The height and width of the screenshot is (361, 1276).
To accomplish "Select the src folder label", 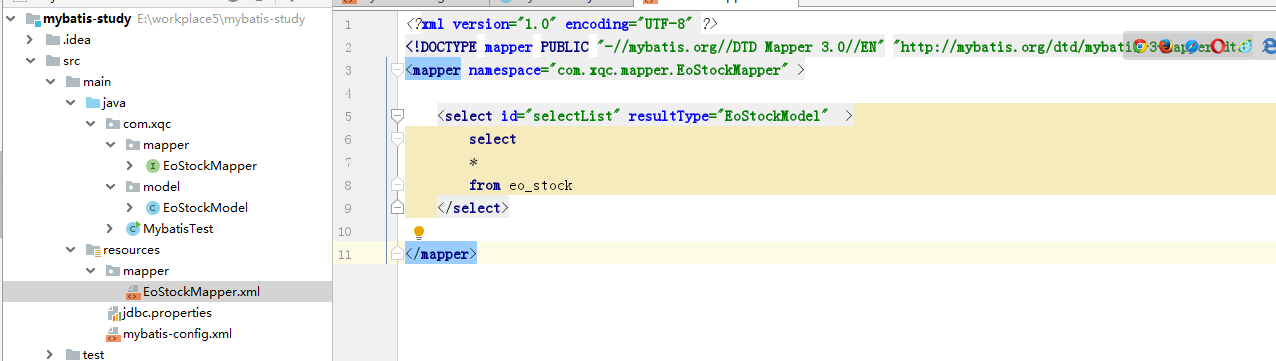I will pyautogui.click(x=72, y=61).
